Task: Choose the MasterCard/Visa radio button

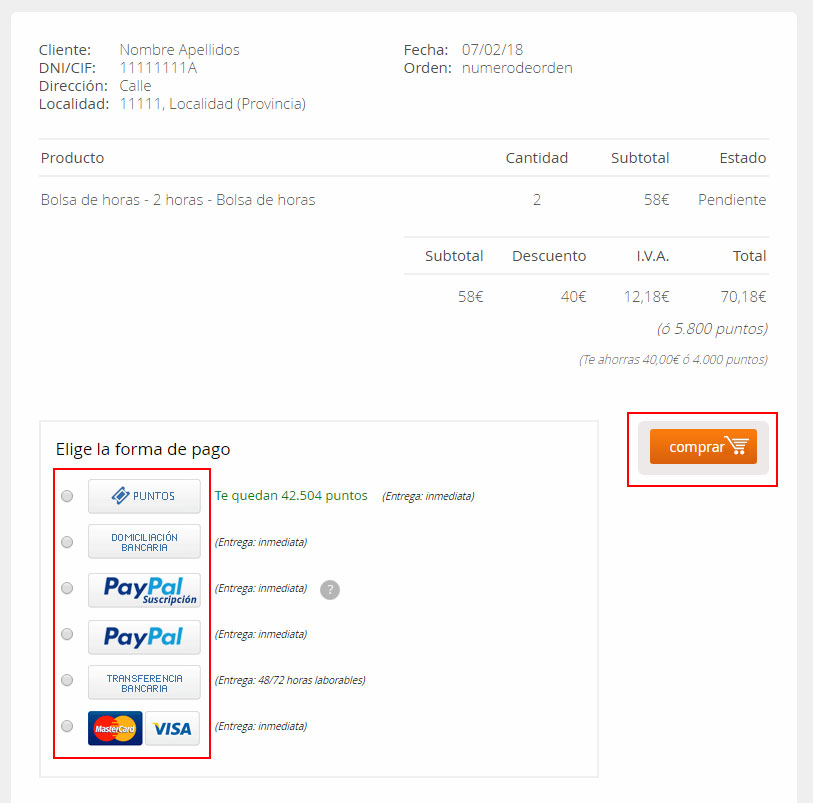Action: tap(67, 726)
